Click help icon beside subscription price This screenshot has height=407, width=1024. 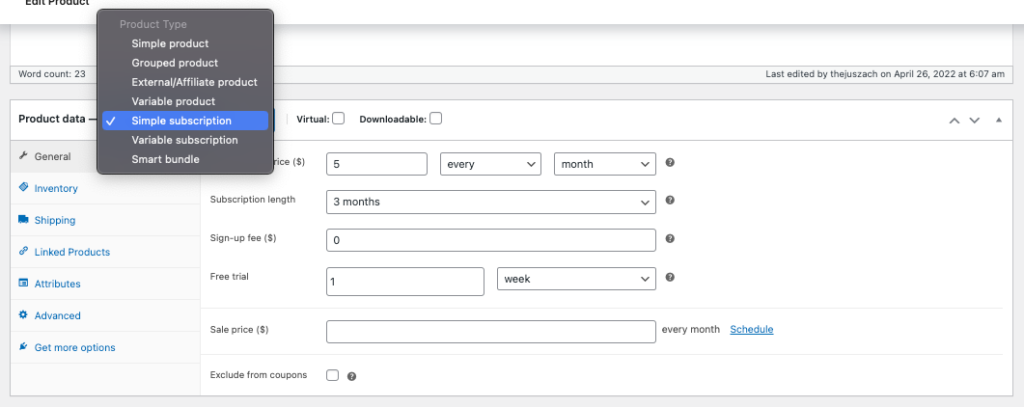(670, 163)
